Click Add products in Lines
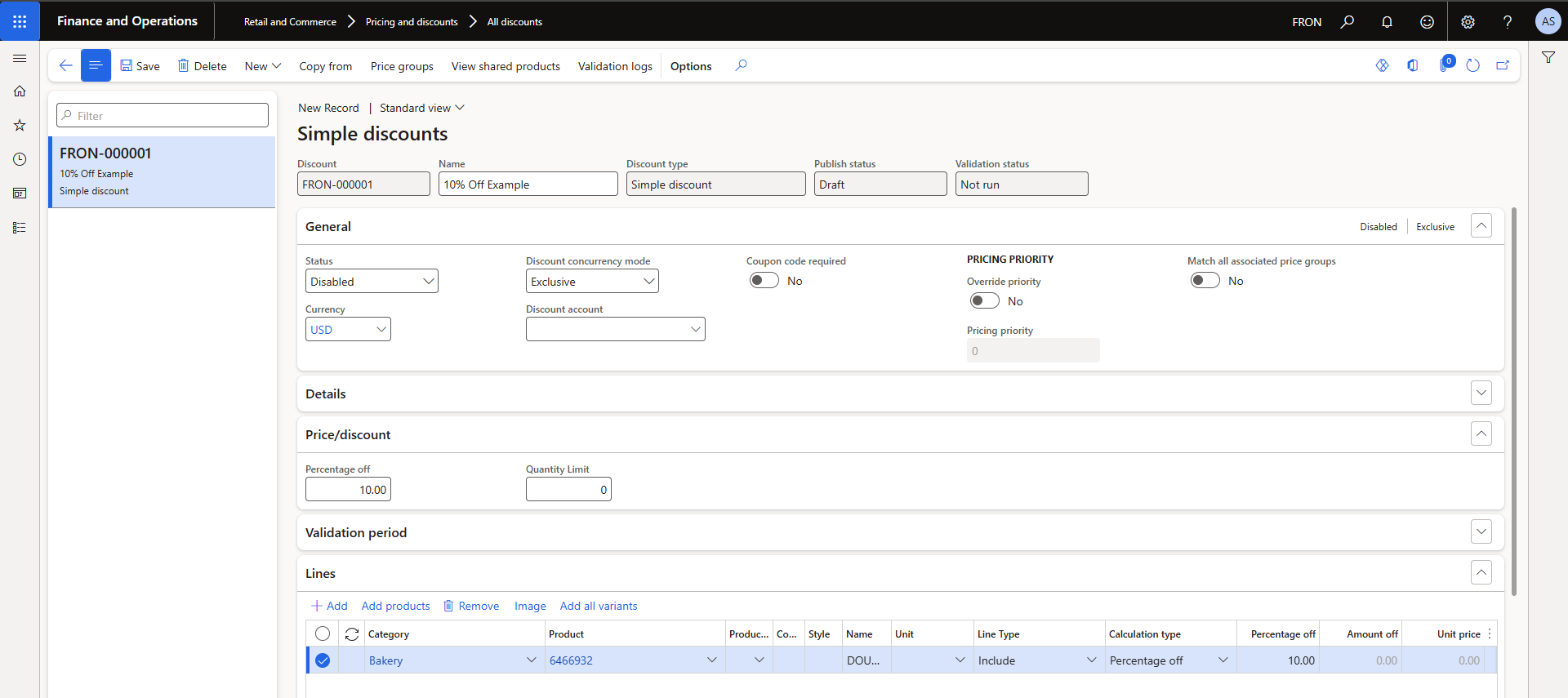Screen dimensions: 1568x698 pyautogui.click(x=395, y=606)
